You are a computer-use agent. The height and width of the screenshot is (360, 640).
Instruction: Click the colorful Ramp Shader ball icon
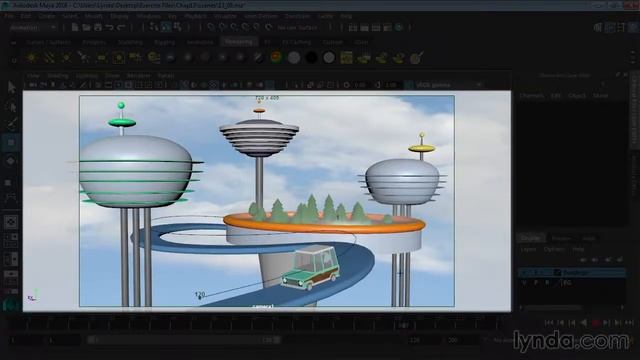click(276, 58)
